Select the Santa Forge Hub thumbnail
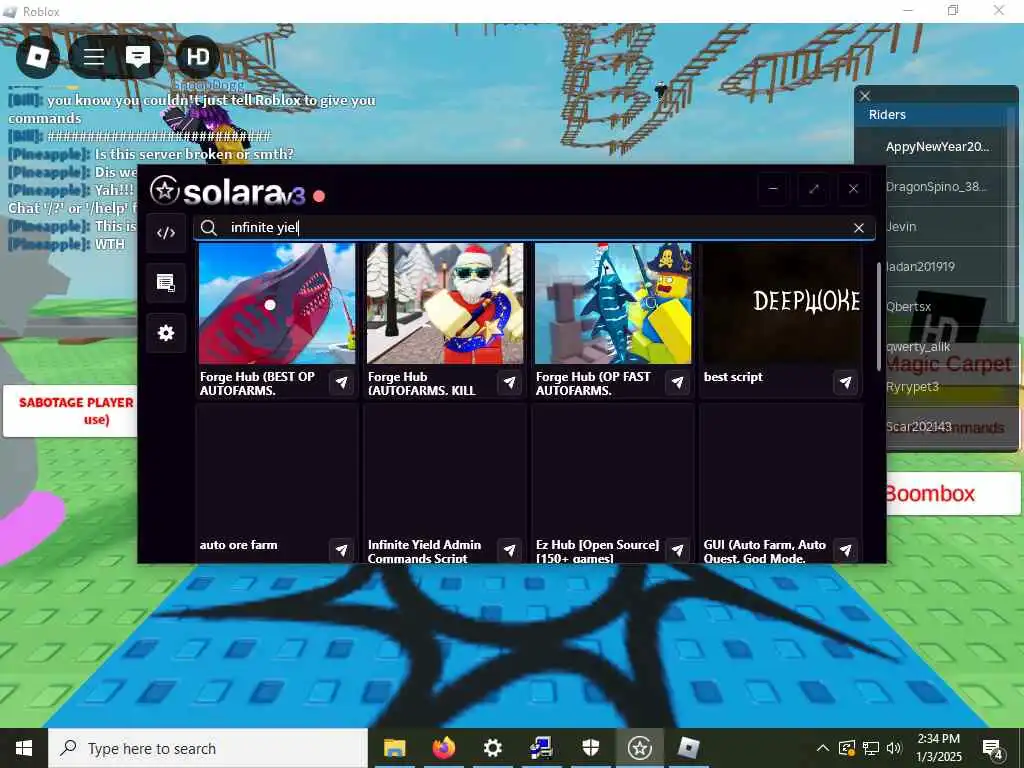The width and height of the screenshot is (1024, 768). 445,304
